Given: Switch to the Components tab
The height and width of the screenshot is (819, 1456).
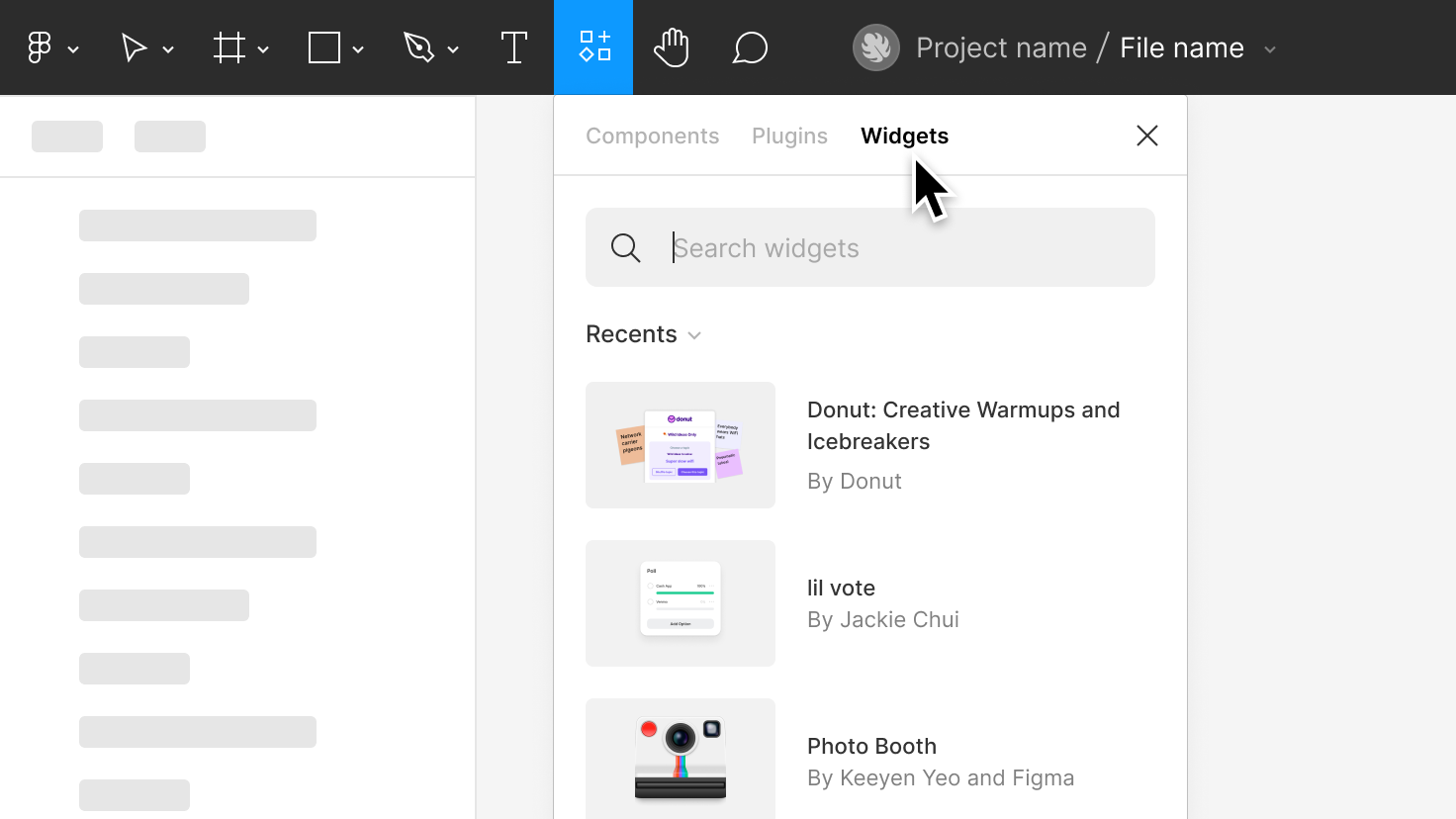Looking at the screenshot, I should (653, 136).
